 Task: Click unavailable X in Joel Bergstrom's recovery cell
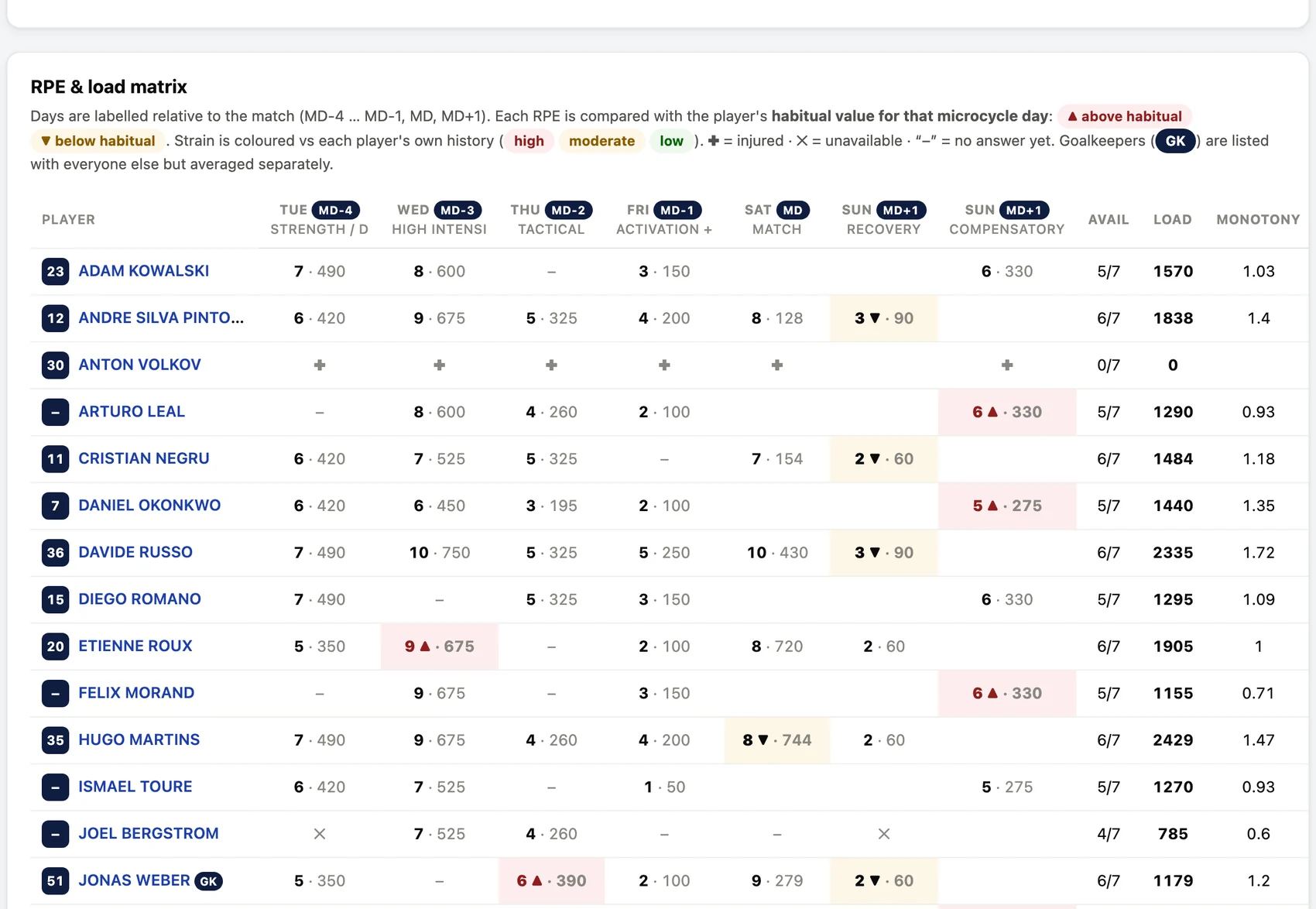884,834
